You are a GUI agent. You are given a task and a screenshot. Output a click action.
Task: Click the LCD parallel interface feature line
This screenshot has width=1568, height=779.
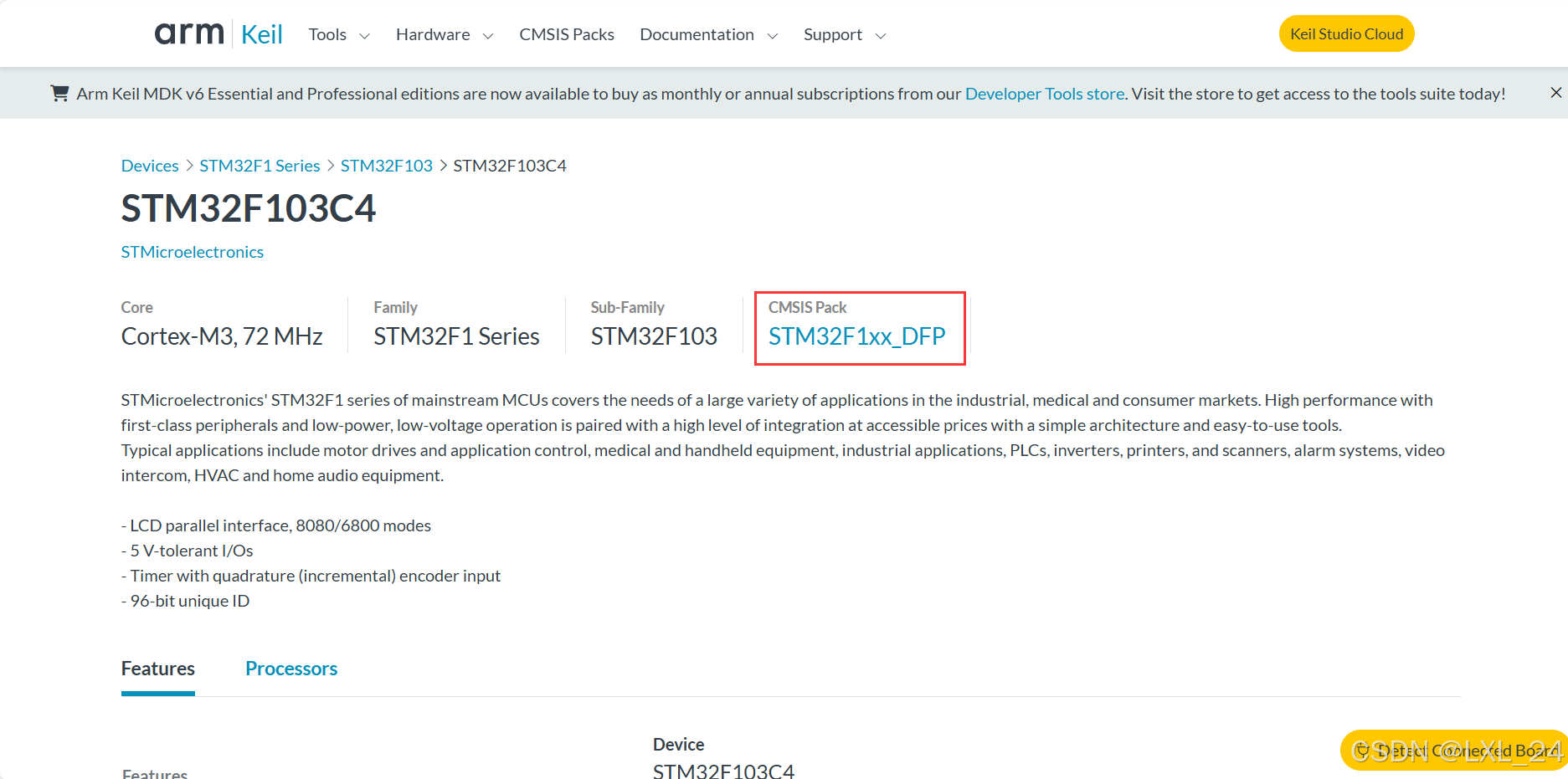[x=276, y=525]
